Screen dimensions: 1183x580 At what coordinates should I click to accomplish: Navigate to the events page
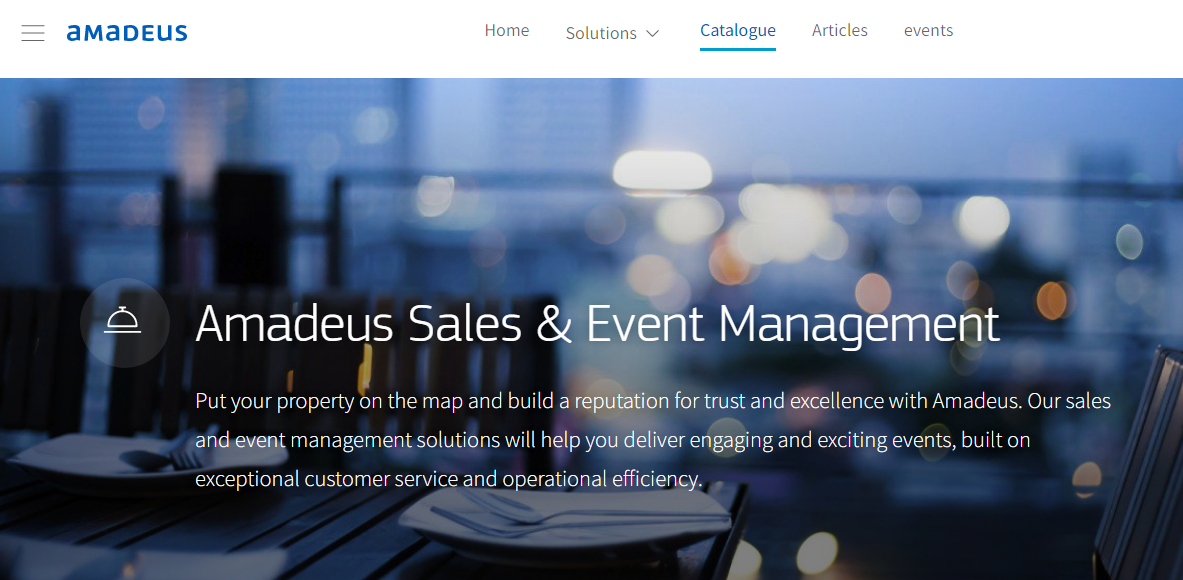(928, 30)
